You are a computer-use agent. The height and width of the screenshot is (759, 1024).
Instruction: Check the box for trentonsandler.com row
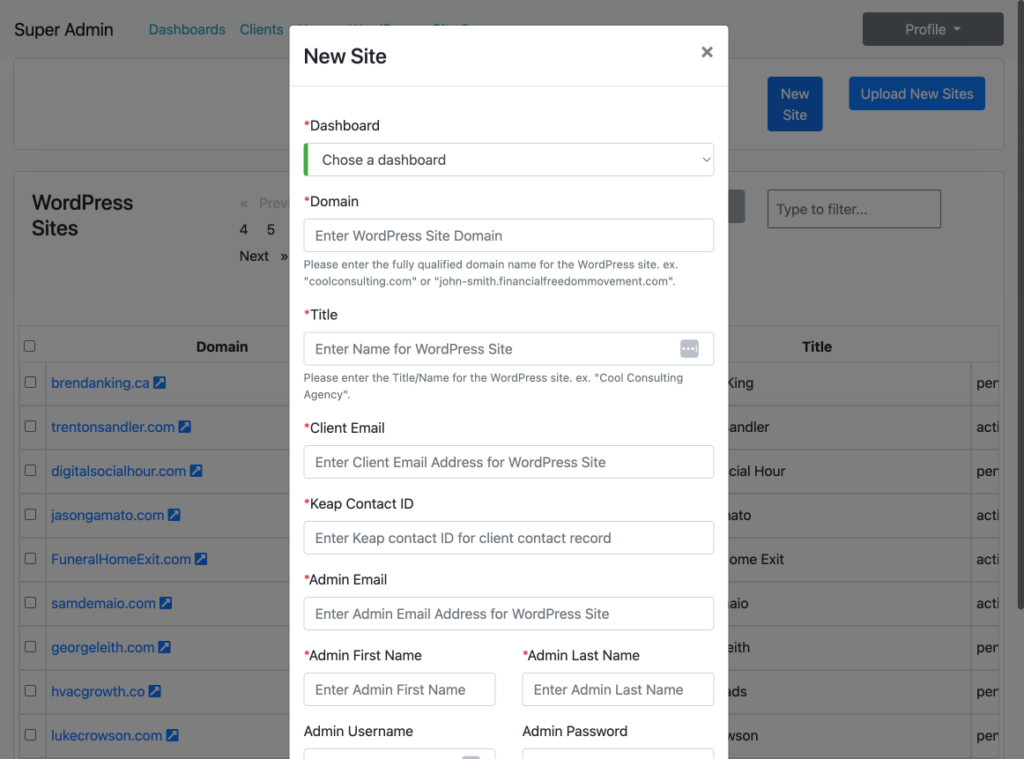[x=31, y=426]
